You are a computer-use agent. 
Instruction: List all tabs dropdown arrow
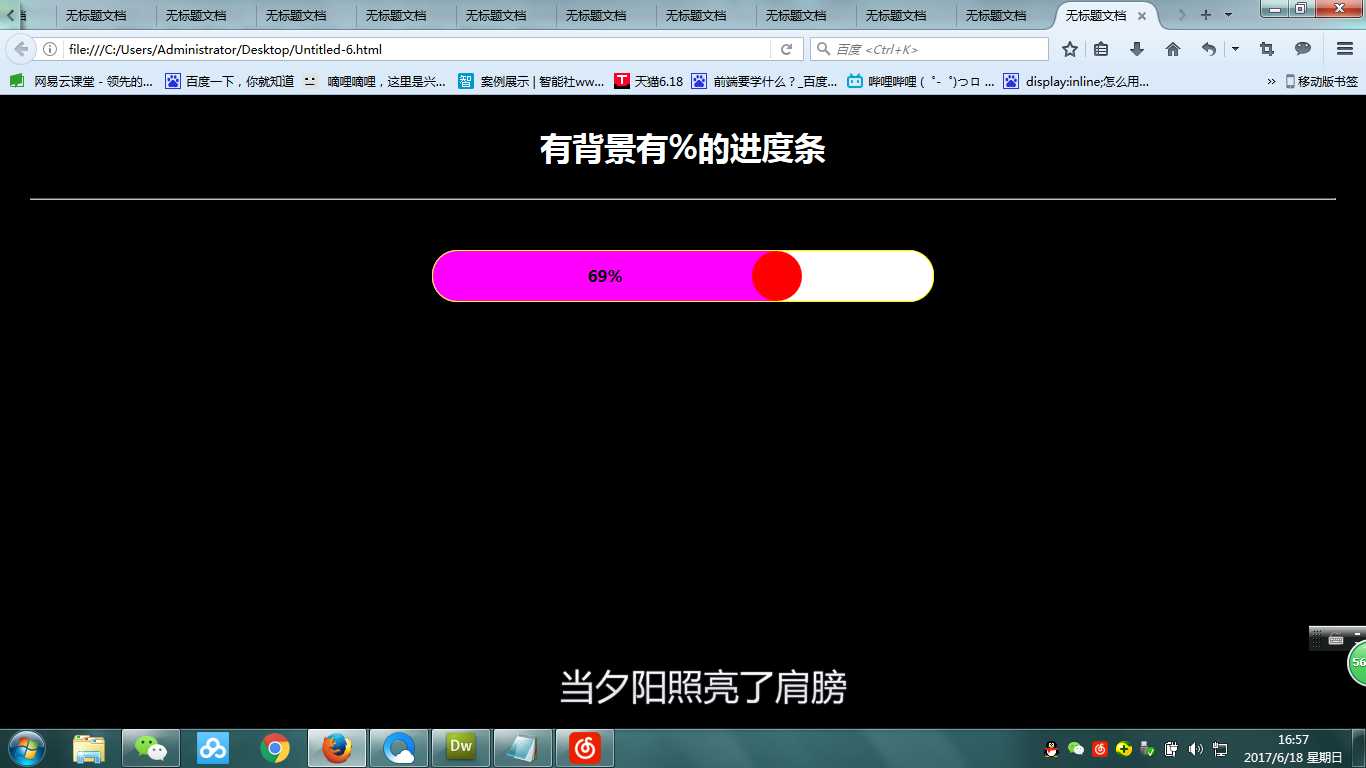[x=1228, y=15]
